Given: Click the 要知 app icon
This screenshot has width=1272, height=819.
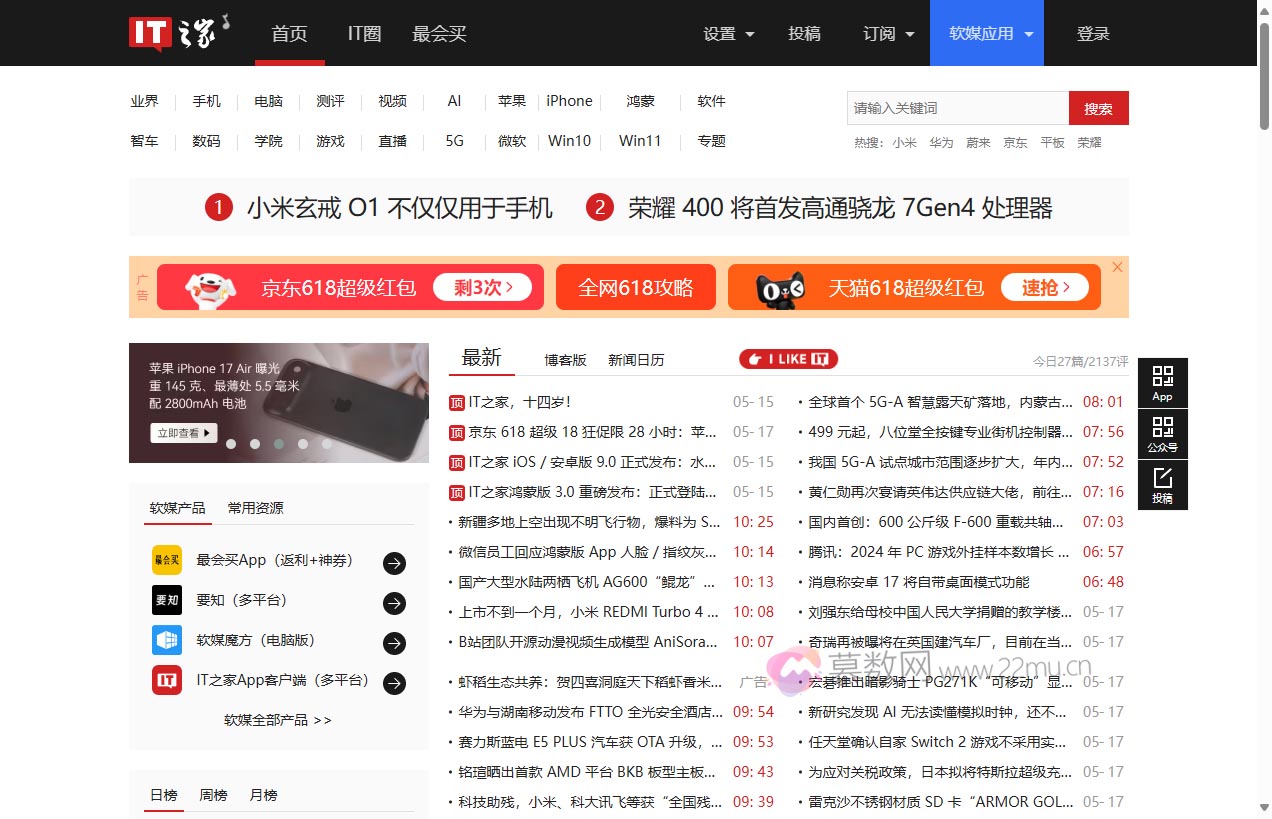Looking at the screenshot, I should pos(167,600).
